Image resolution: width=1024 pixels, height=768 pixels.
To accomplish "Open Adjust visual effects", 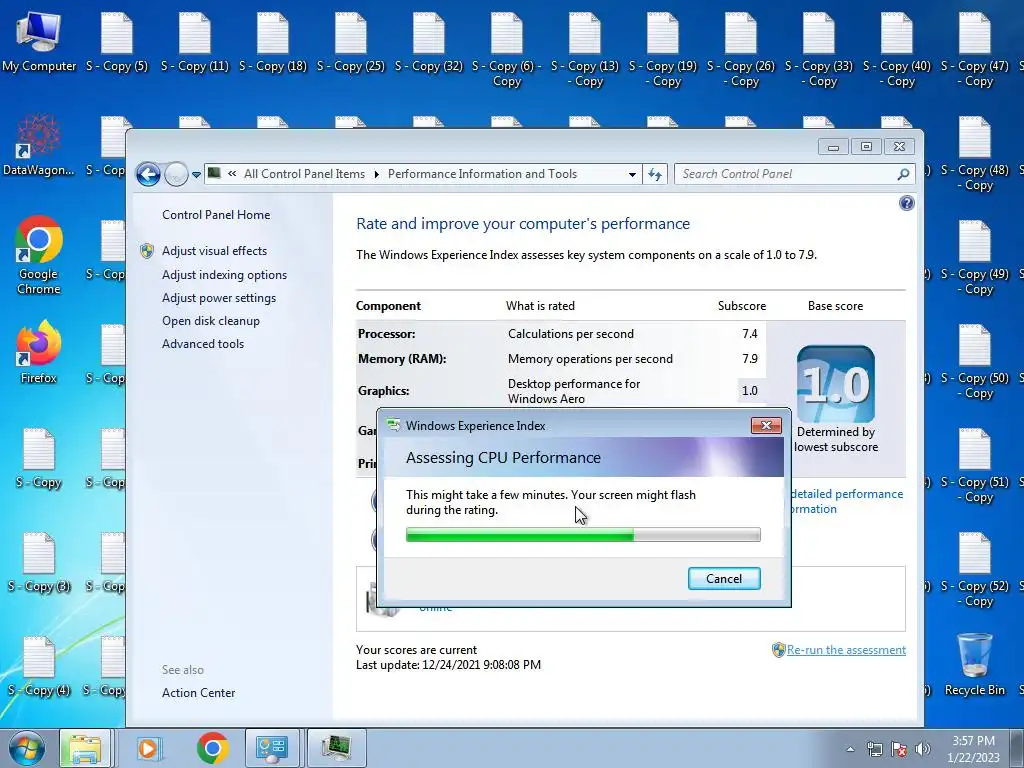I will (x=214, y=251).
